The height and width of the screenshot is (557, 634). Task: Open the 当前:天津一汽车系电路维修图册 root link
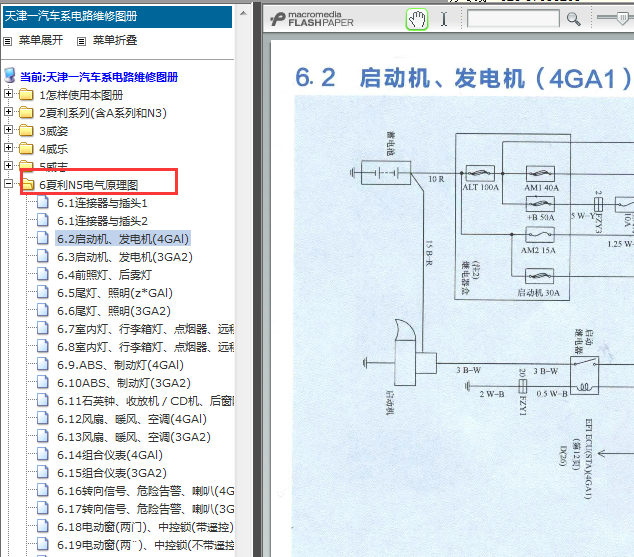(x=99, y=77)
